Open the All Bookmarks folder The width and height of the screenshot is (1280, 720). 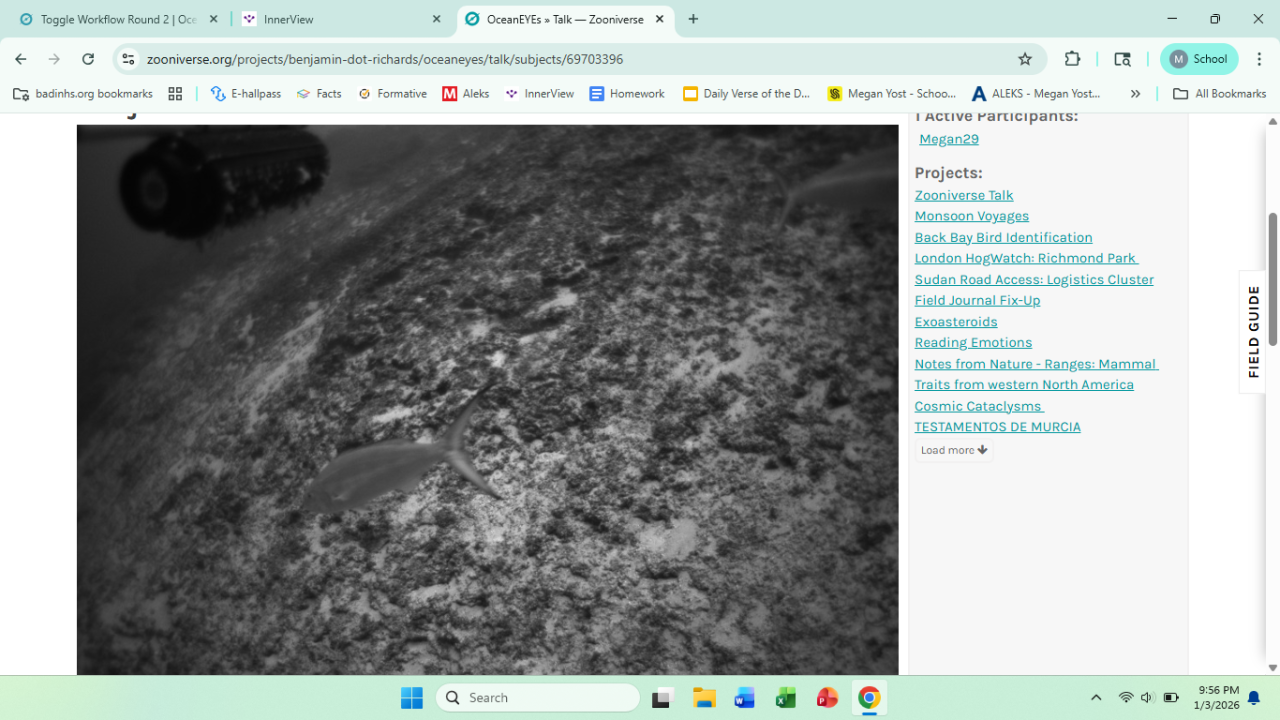1219,93
